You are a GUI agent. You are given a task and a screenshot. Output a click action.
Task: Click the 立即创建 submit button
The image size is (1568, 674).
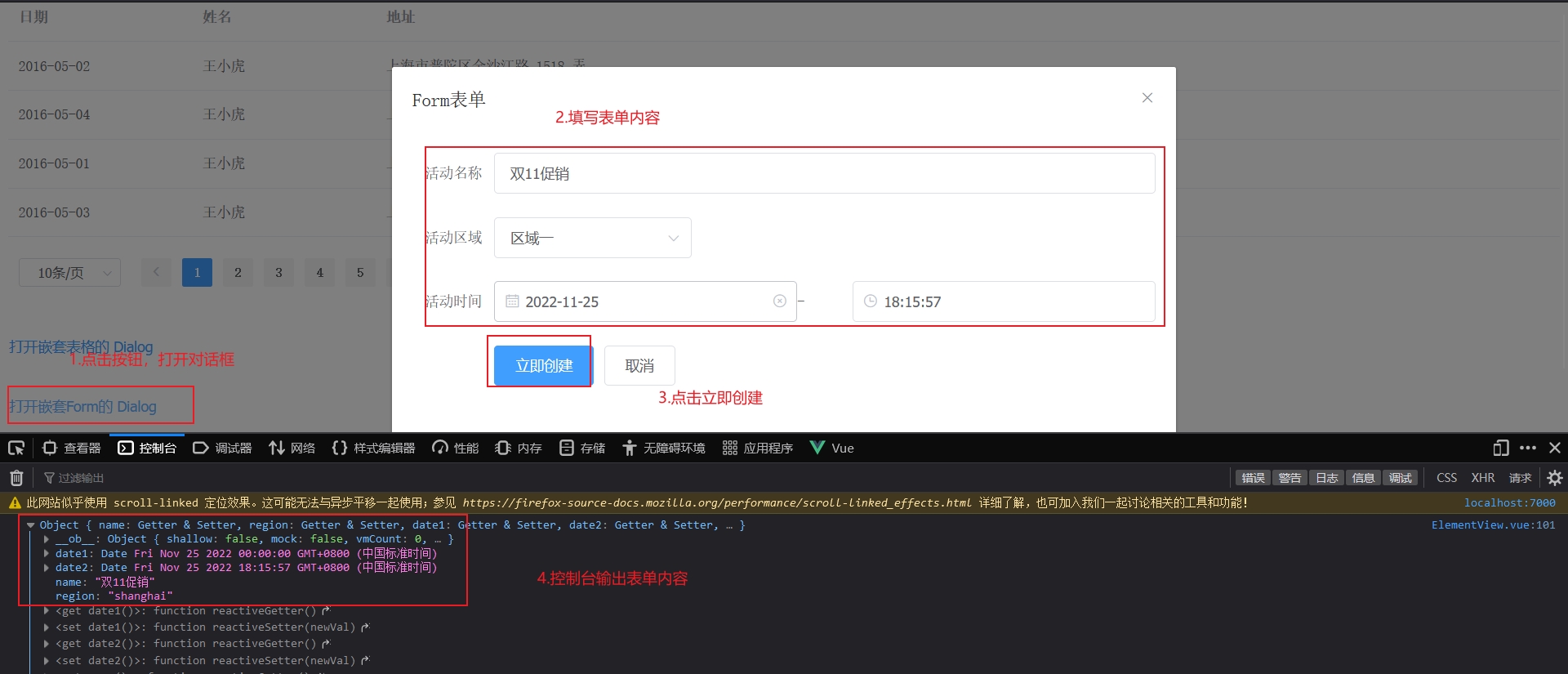tap(543, 365)
